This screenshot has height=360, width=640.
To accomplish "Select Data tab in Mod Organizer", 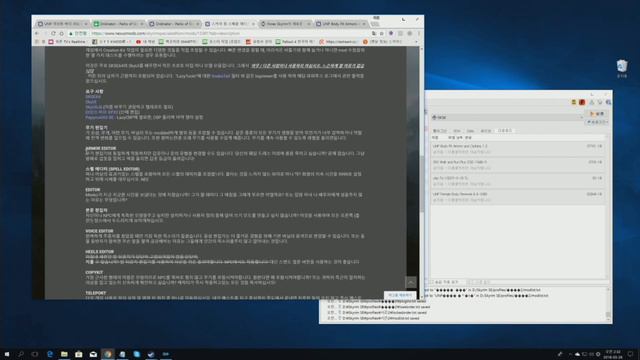I will coord(470,131).
